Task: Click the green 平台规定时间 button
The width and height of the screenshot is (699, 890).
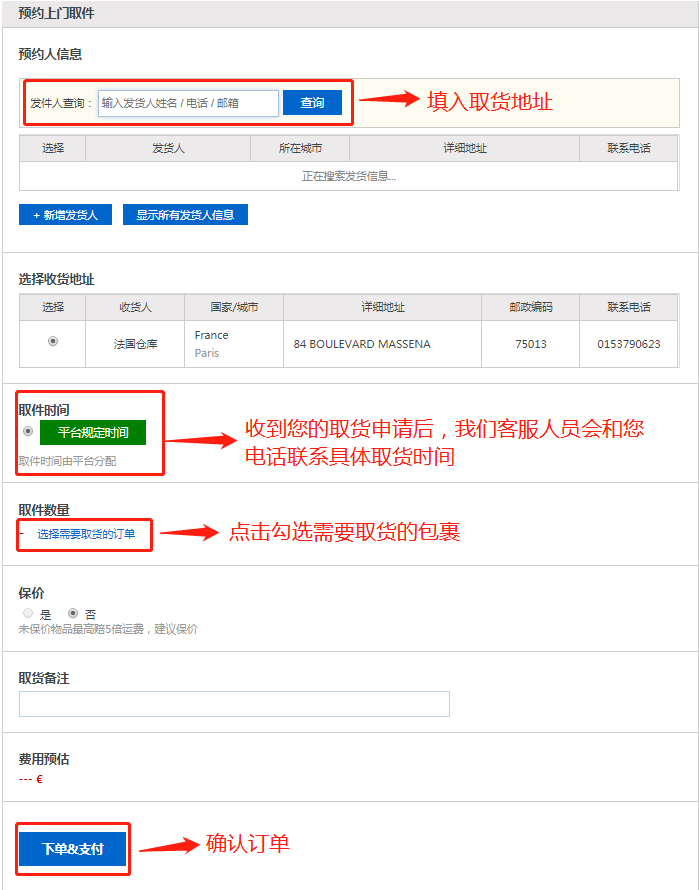Action: (x=93, y=433)
